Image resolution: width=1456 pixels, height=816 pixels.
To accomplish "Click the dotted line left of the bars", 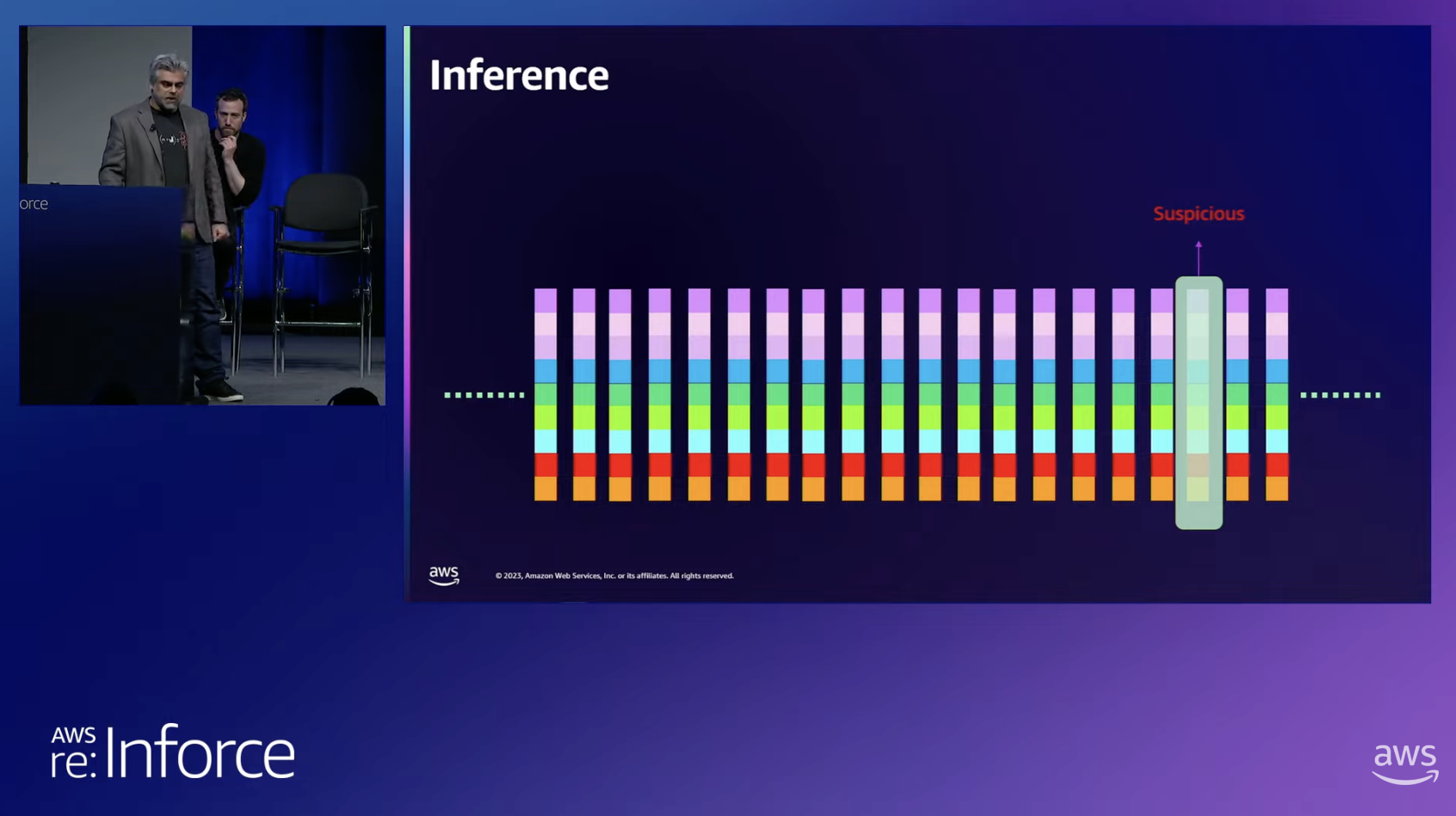I will click(x=484, y=395).
